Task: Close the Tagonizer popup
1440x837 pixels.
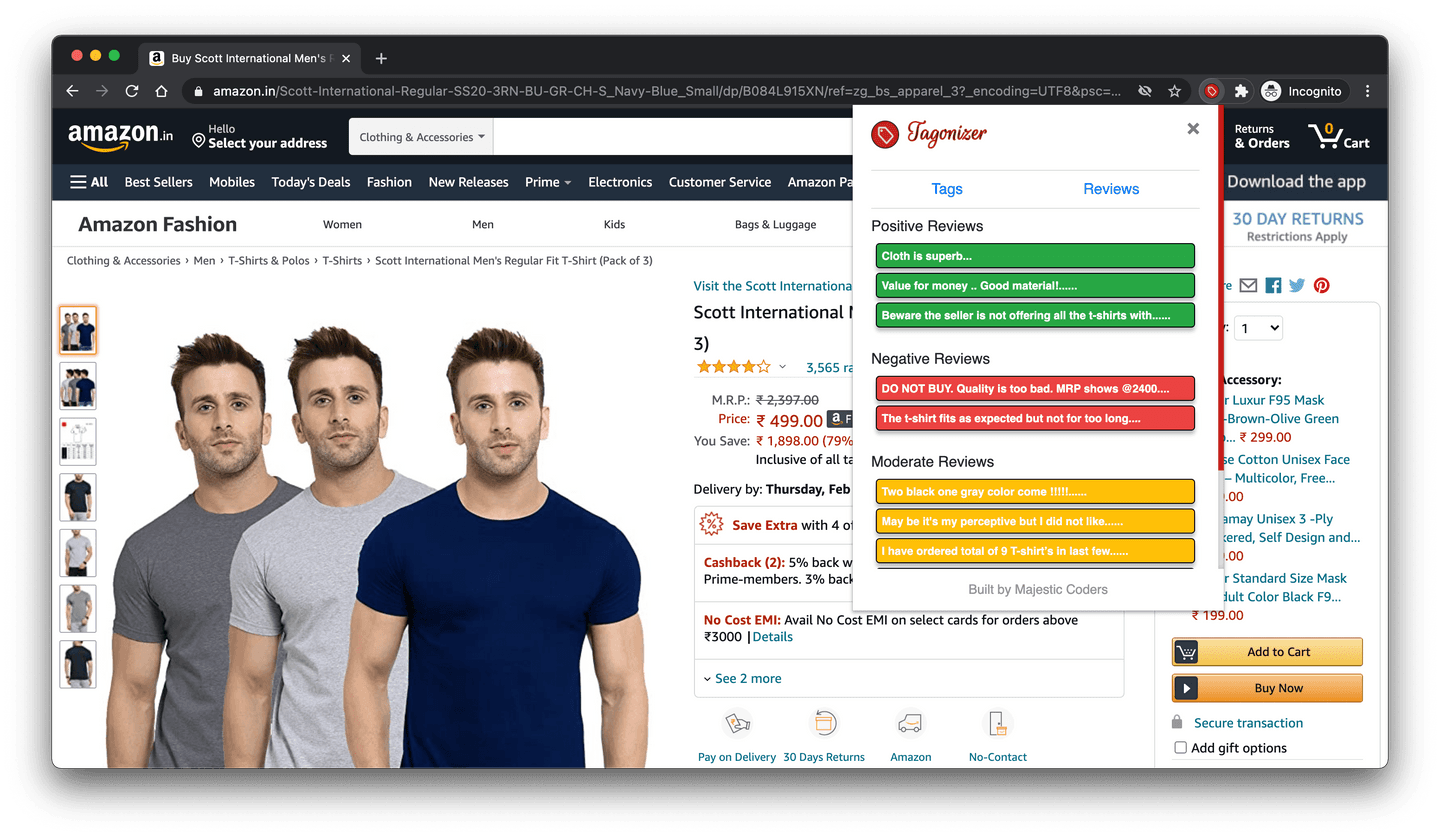Action: coord(1193,128)
